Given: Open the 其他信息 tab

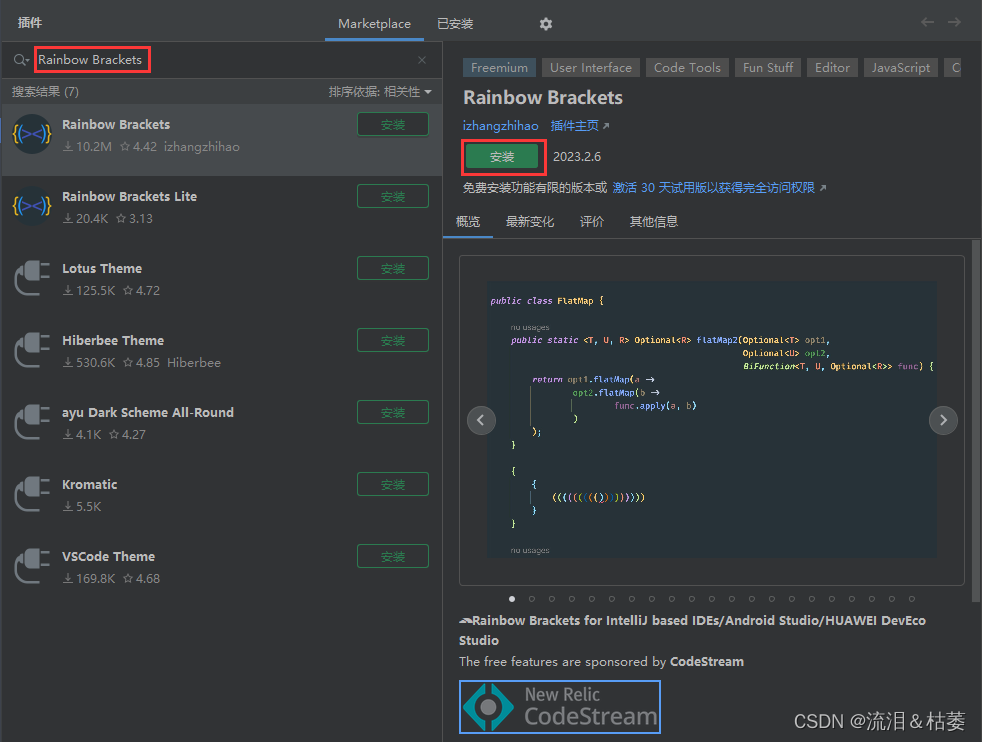Looking at the screenshot, I should [x=654, y=222].
